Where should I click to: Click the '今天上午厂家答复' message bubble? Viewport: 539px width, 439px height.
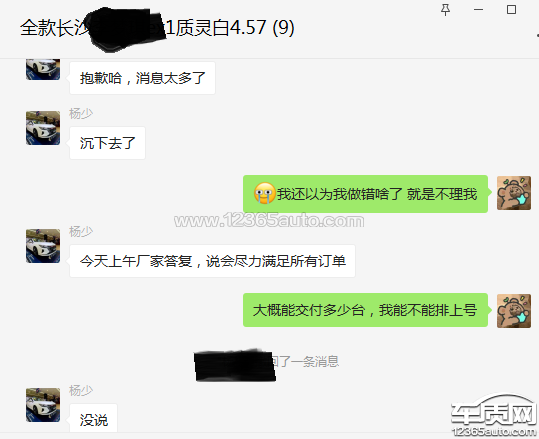click(x=212, y=261)
